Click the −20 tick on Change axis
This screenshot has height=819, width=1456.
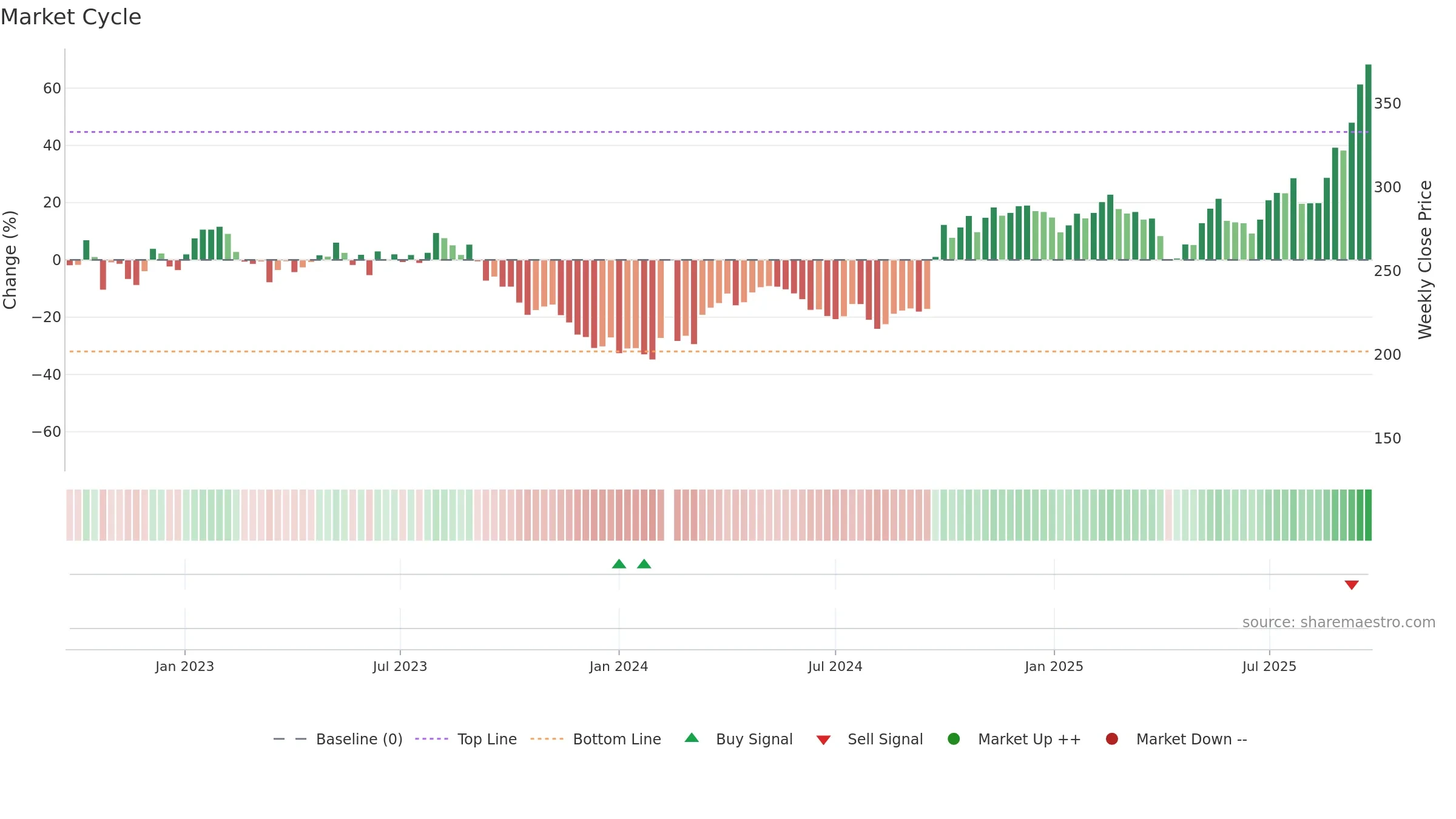47,317
